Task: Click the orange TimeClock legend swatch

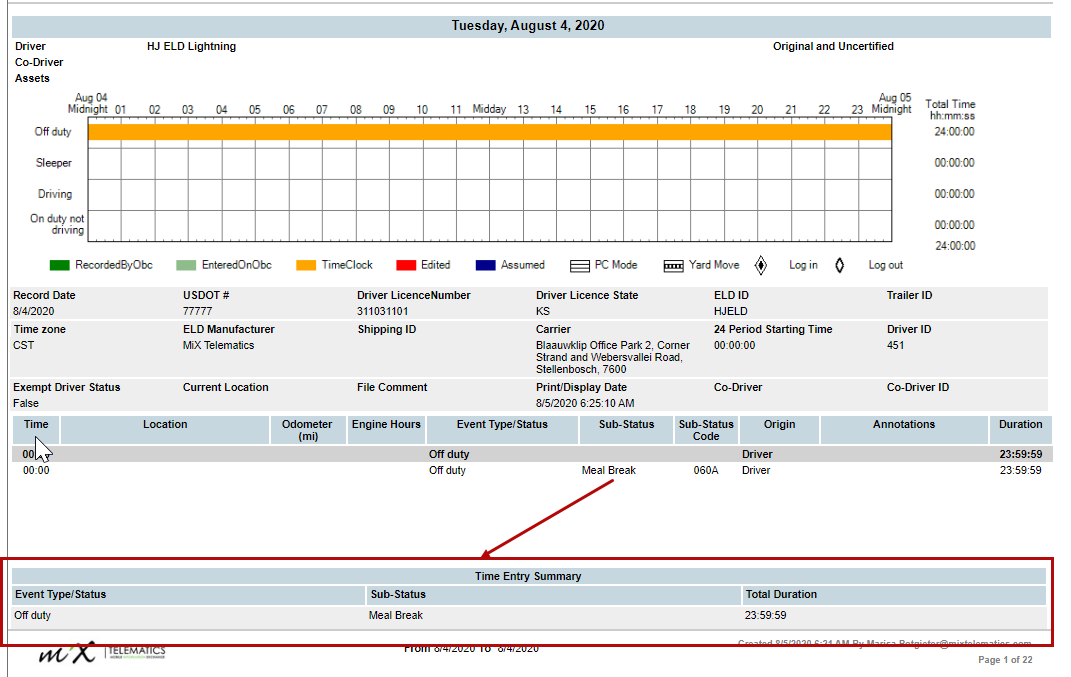Action: click(x=306, y=265)
